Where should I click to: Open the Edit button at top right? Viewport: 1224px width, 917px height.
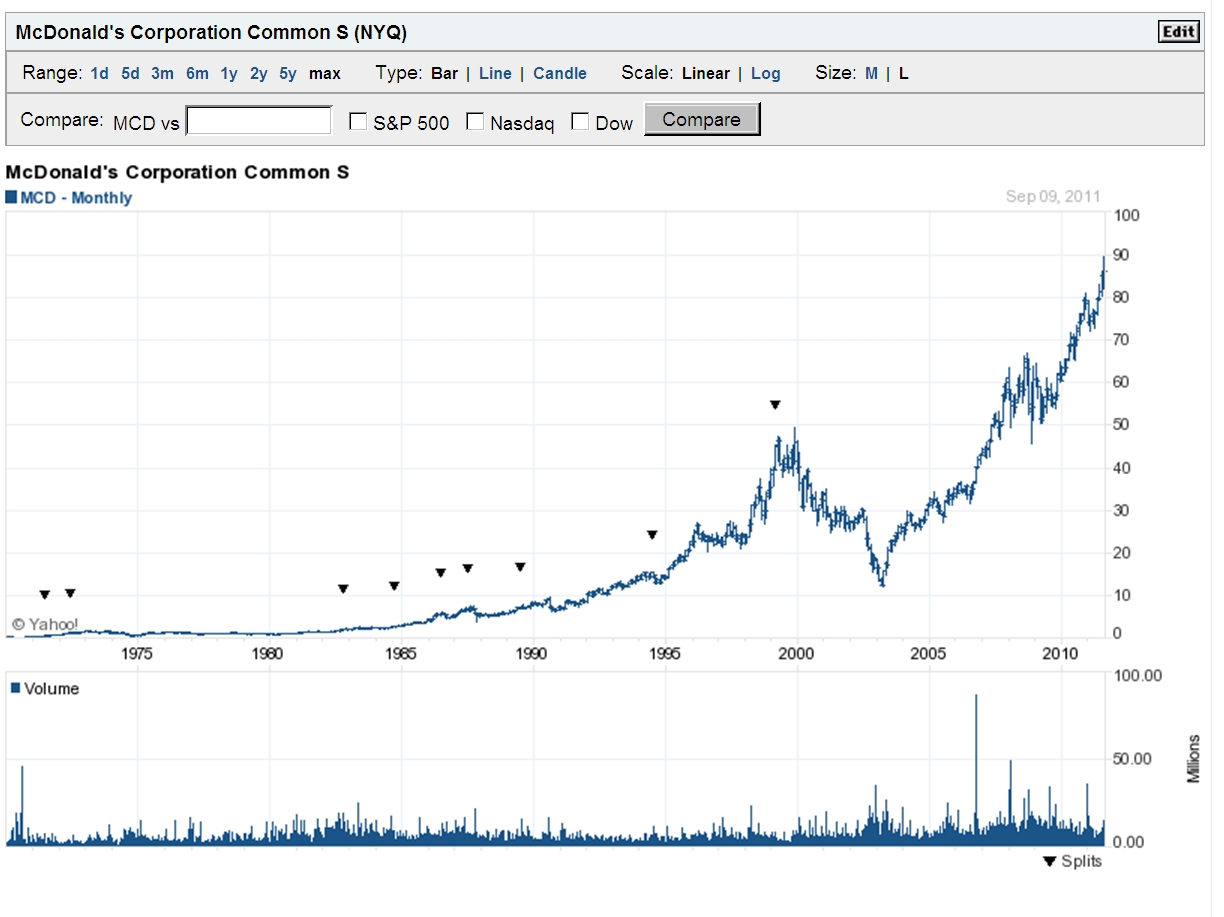(1179, 32)
